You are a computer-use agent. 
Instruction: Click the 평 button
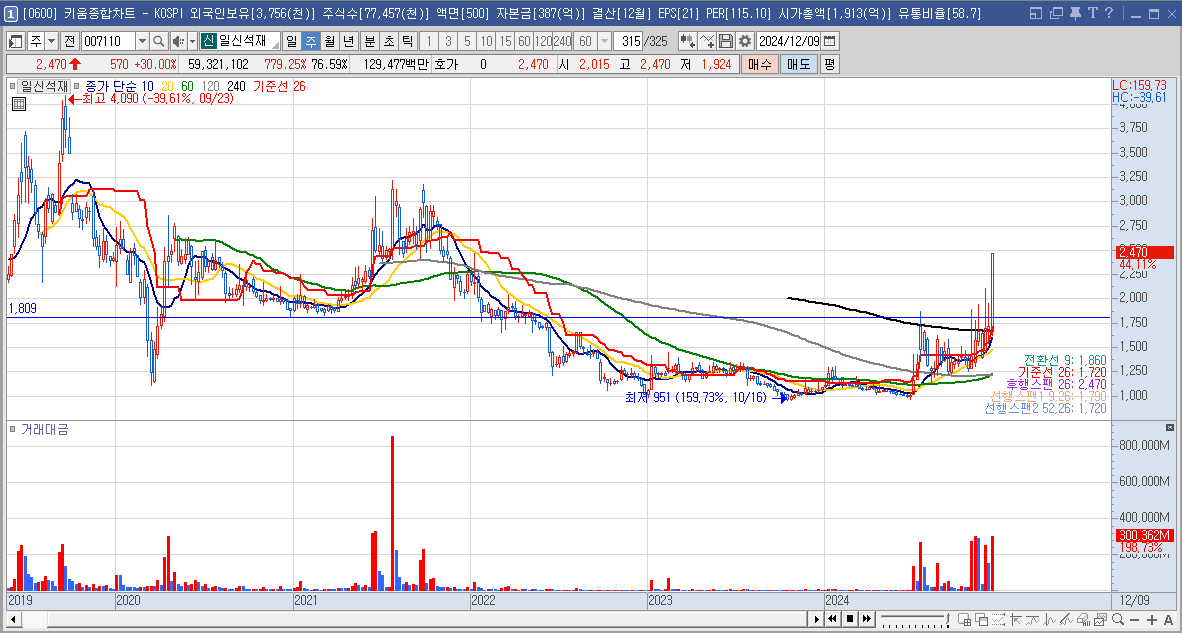829,65
